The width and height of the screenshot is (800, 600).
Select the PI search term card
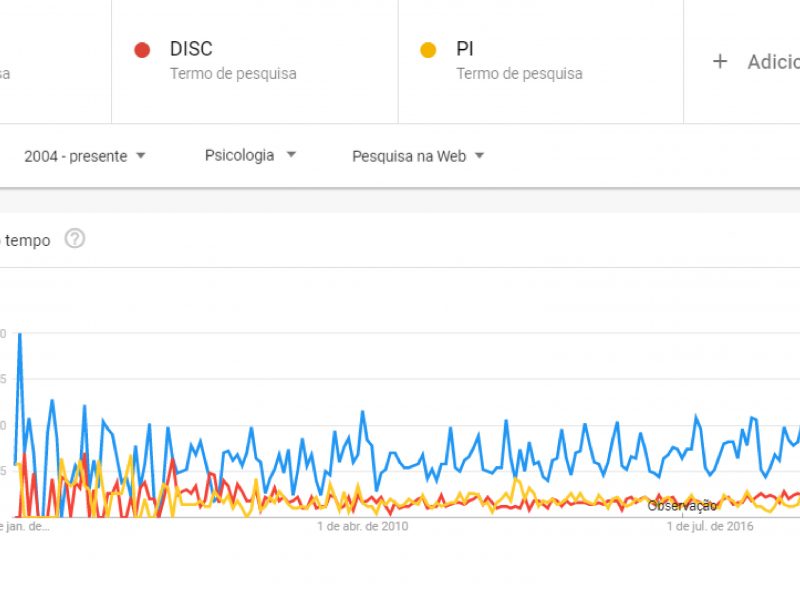[x=541, y=61]
